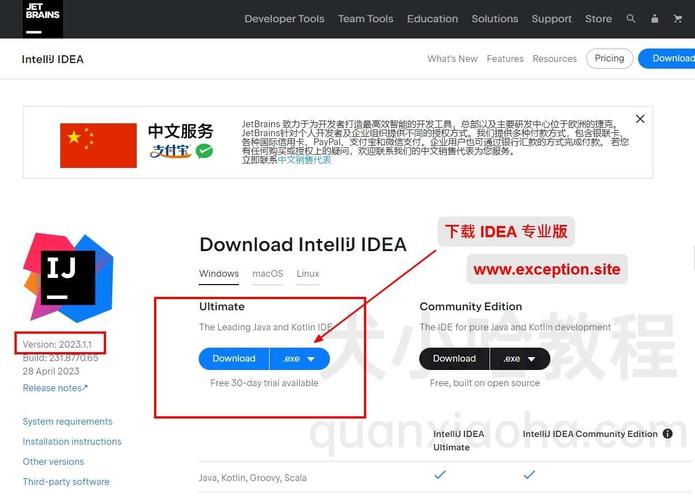Image resolution: width=695 pixels, height=500 pixels.
Task: Click the 'Version: 2023.1.1' text
Action: tap(57, 344)
